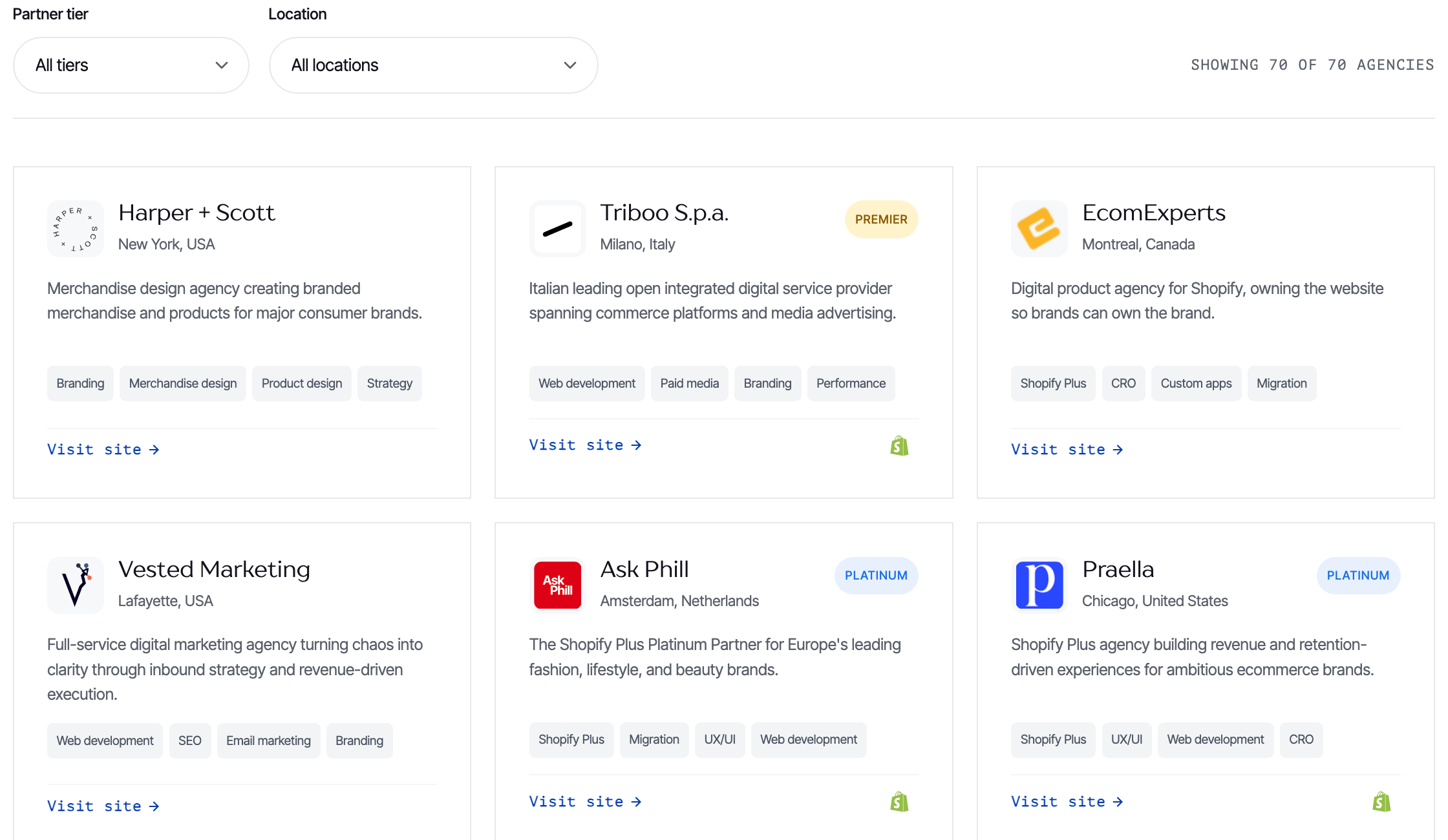The height and width of the screenshot is (840, 1448).
Task: Click Web development tag on Triboo card
Action: click(x=587, y=384)
